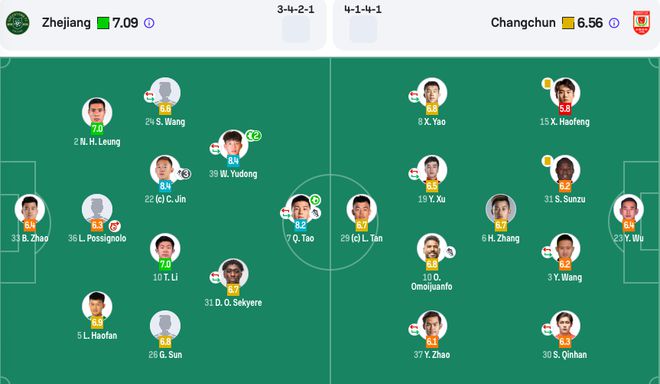Click substitution icon beside S. Wang
This screenshot has height=384, width=660.
(x=149, y=97)
